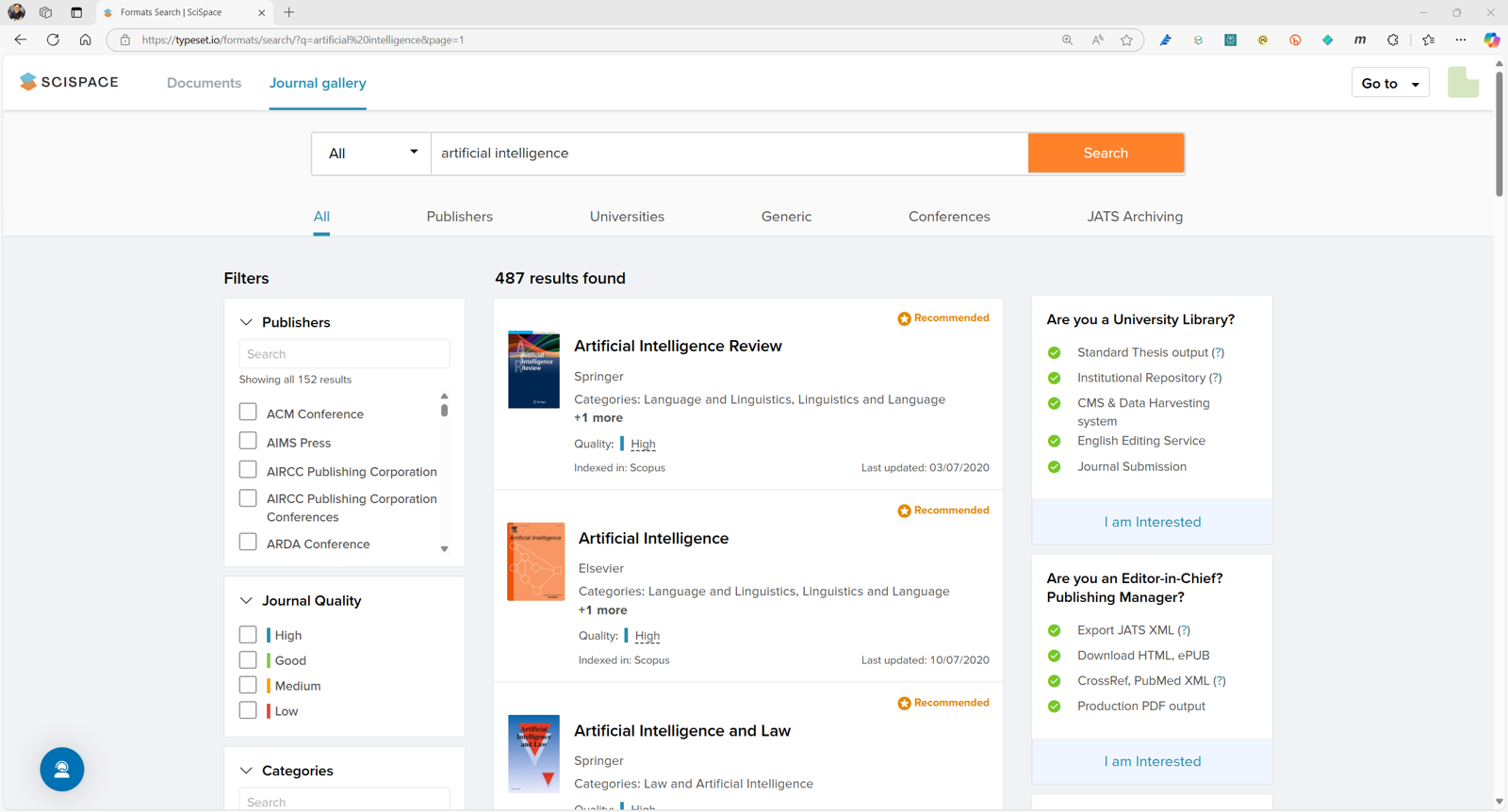
Task: Check the ACM Conference publisher filter
Action: click(x=248, y=412)
